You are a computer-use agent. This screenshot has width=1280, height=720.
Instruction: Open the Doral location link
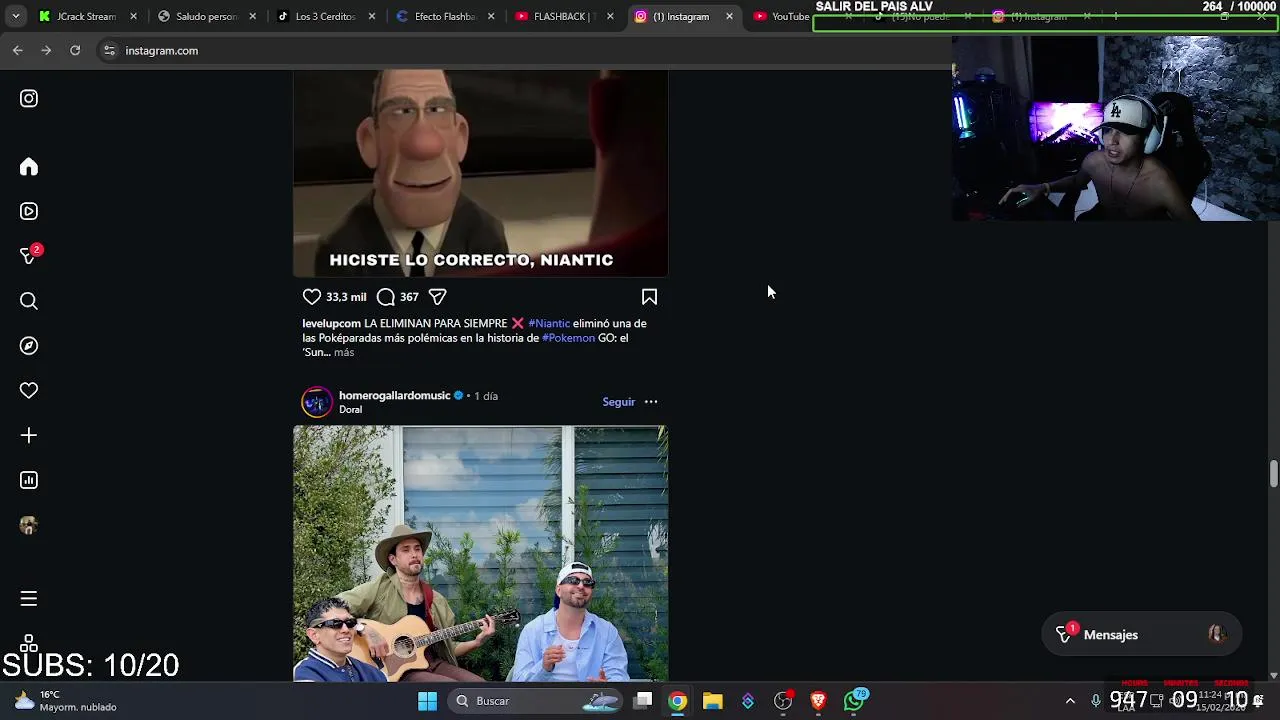pos(350,409)
